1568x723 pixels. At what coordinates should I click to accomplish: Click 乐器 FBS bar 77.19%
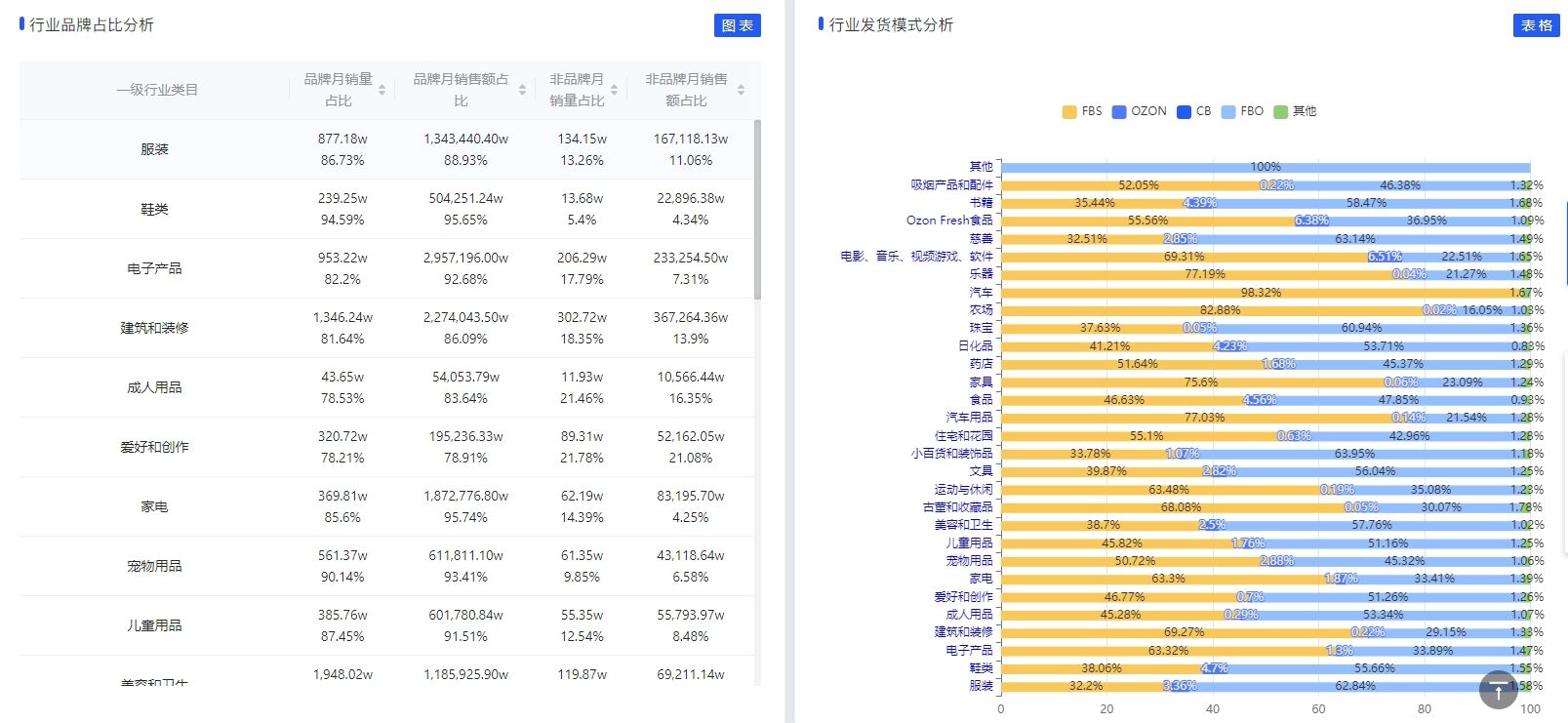(x=1205, y=274)
